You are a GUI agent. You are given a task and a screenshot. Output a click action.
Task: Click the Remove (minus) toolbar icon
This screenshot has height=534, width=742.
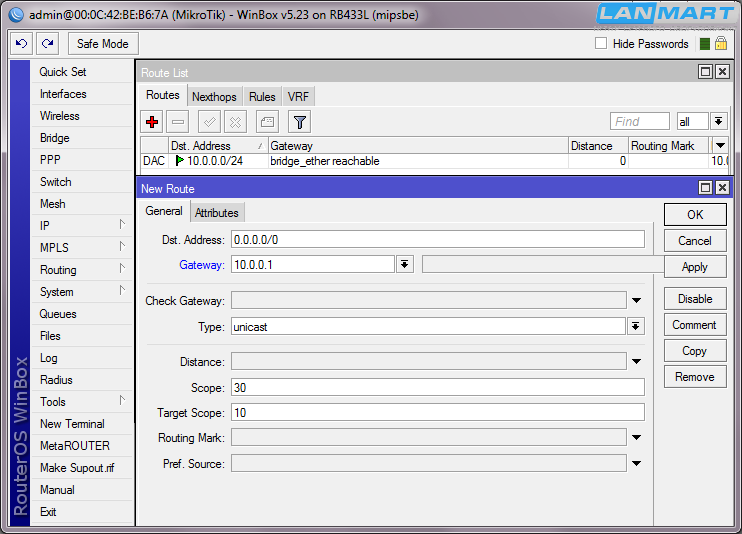178,122
